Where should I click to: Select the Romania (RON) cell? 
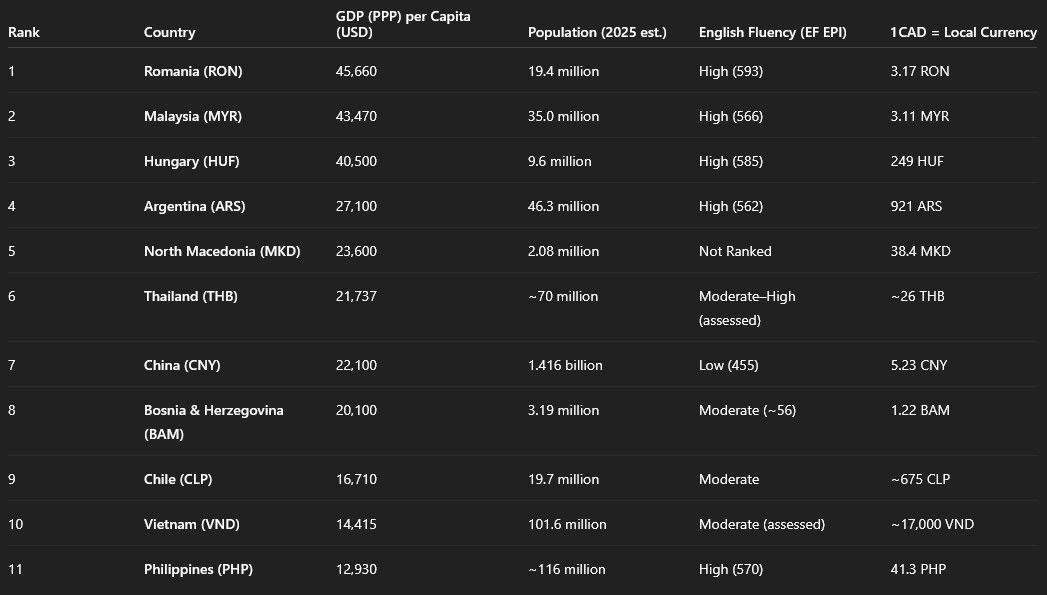point(193,71)
